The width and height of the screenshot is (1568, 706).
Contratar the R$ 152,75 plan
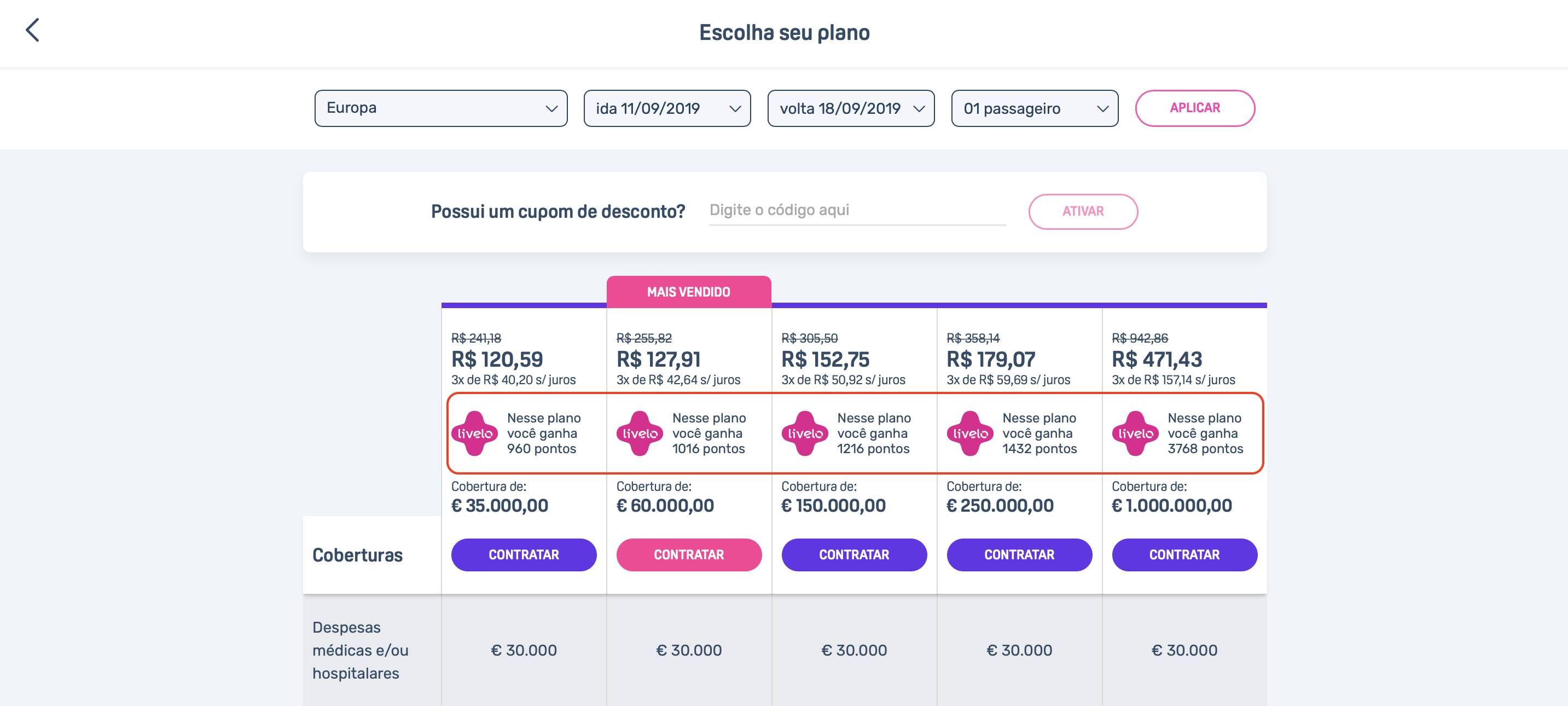pos(854,555)
